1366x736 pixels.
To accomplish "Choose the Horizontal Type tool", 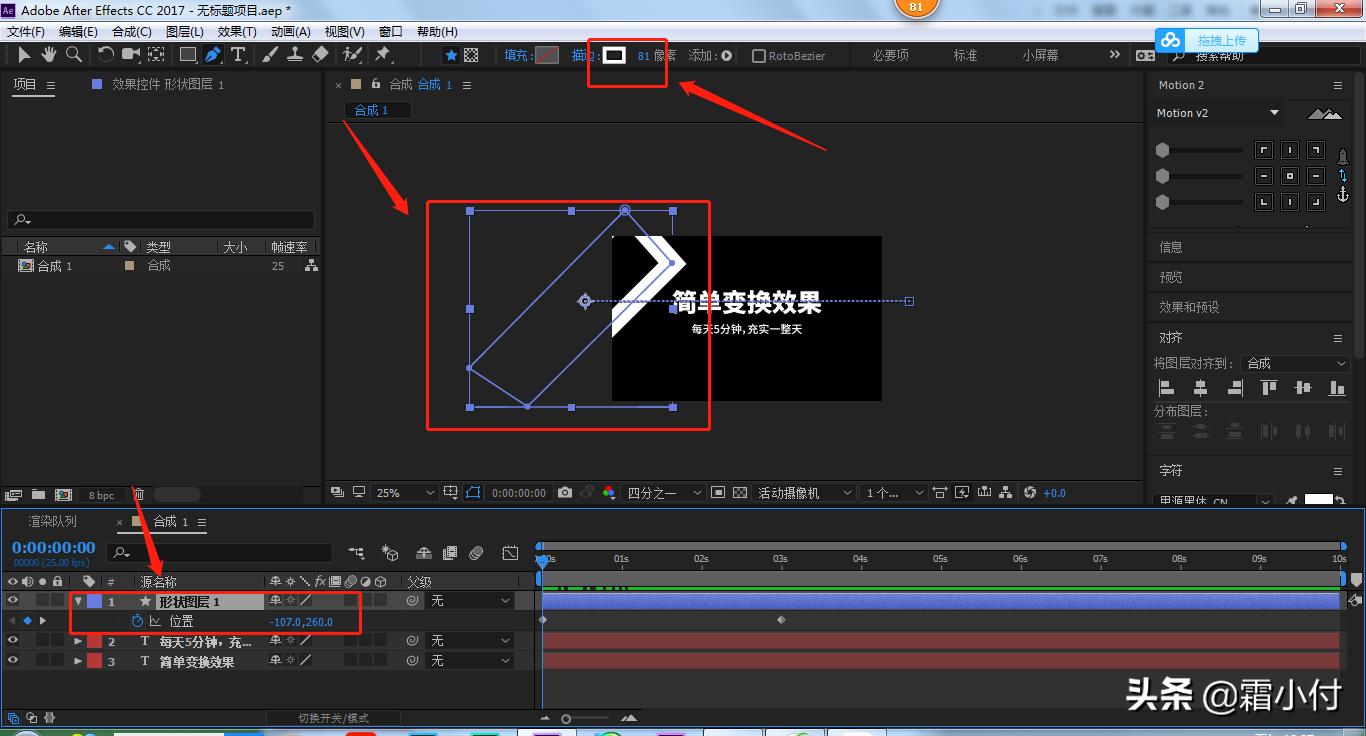I will click(238, 55).
